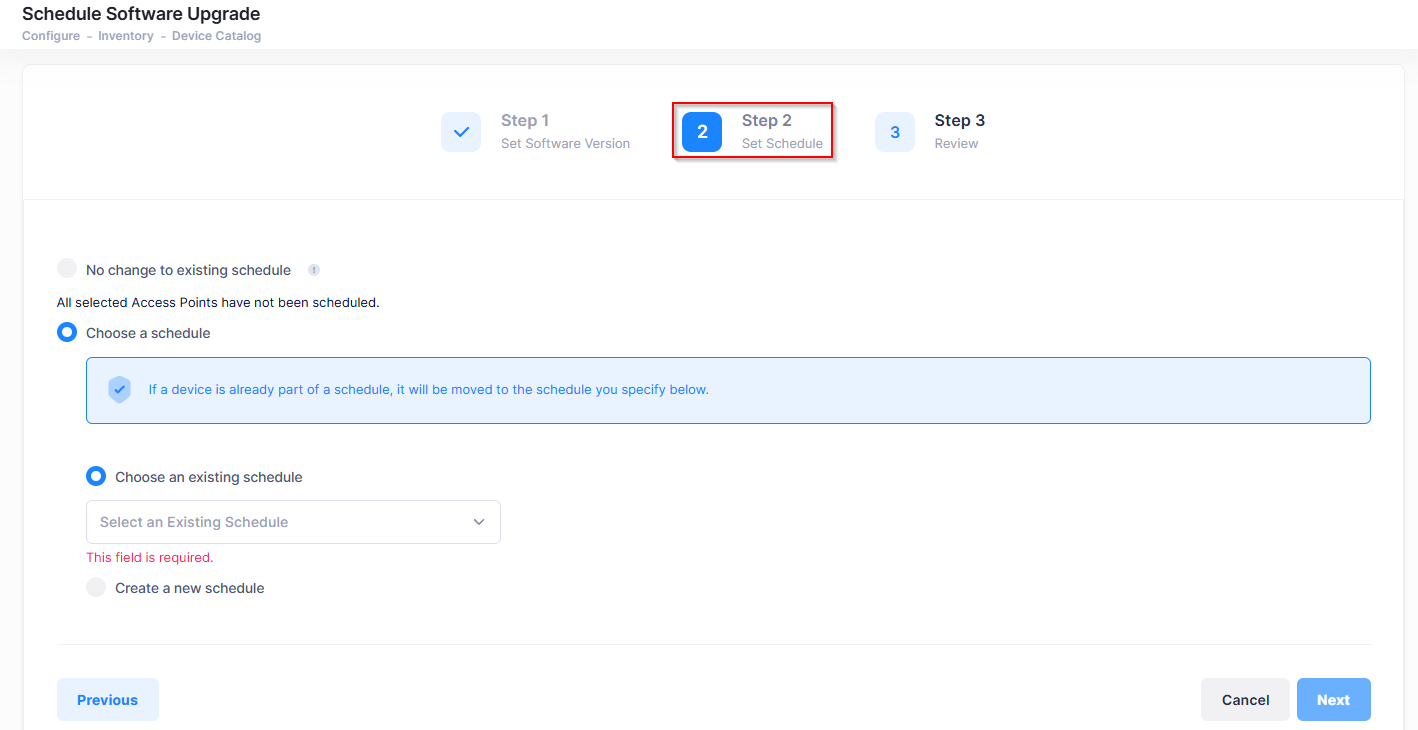Click the blue number 2 step icon
Screen dimensions: 1418x730
(702, 132)
